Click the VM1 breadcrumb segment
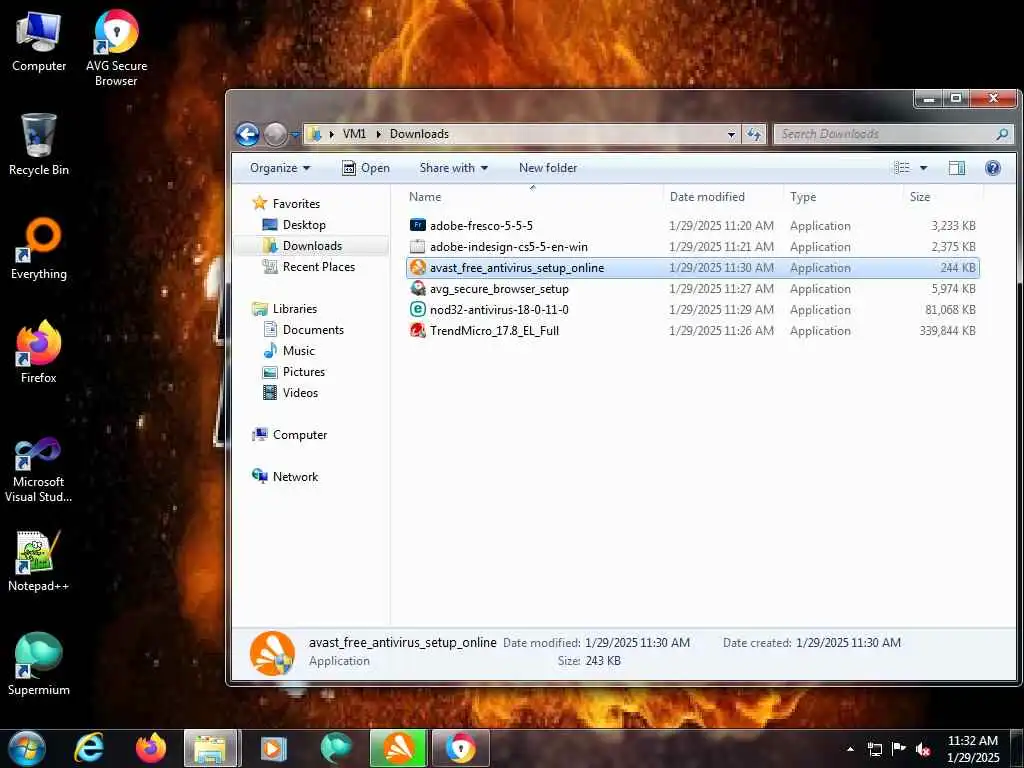This screenshot has width=1024, height=768. (354, 134)
